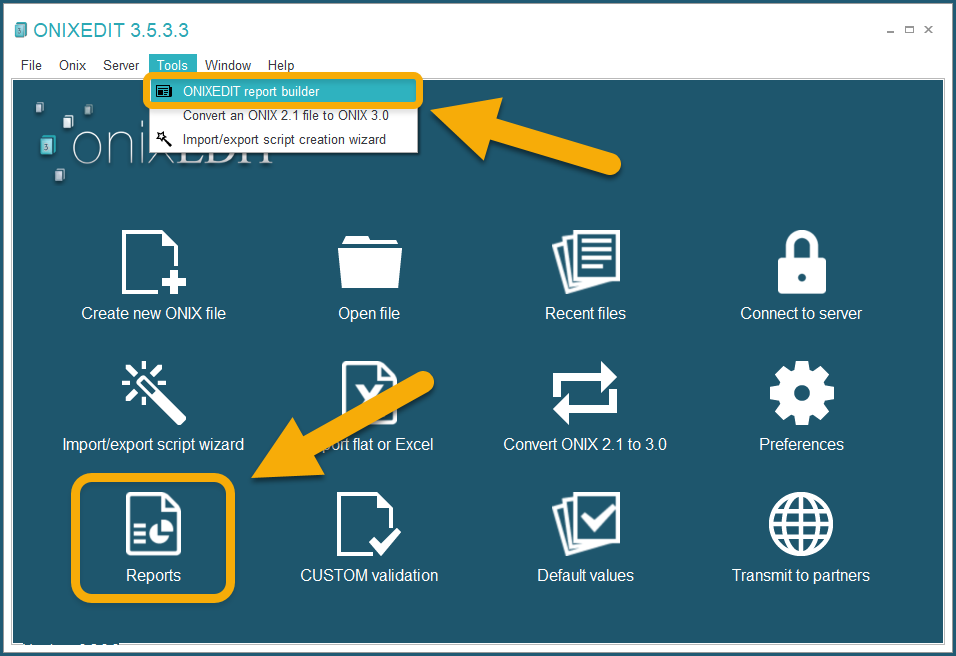Select Import/export script creation wizard entry

click(x=284, y=139)
